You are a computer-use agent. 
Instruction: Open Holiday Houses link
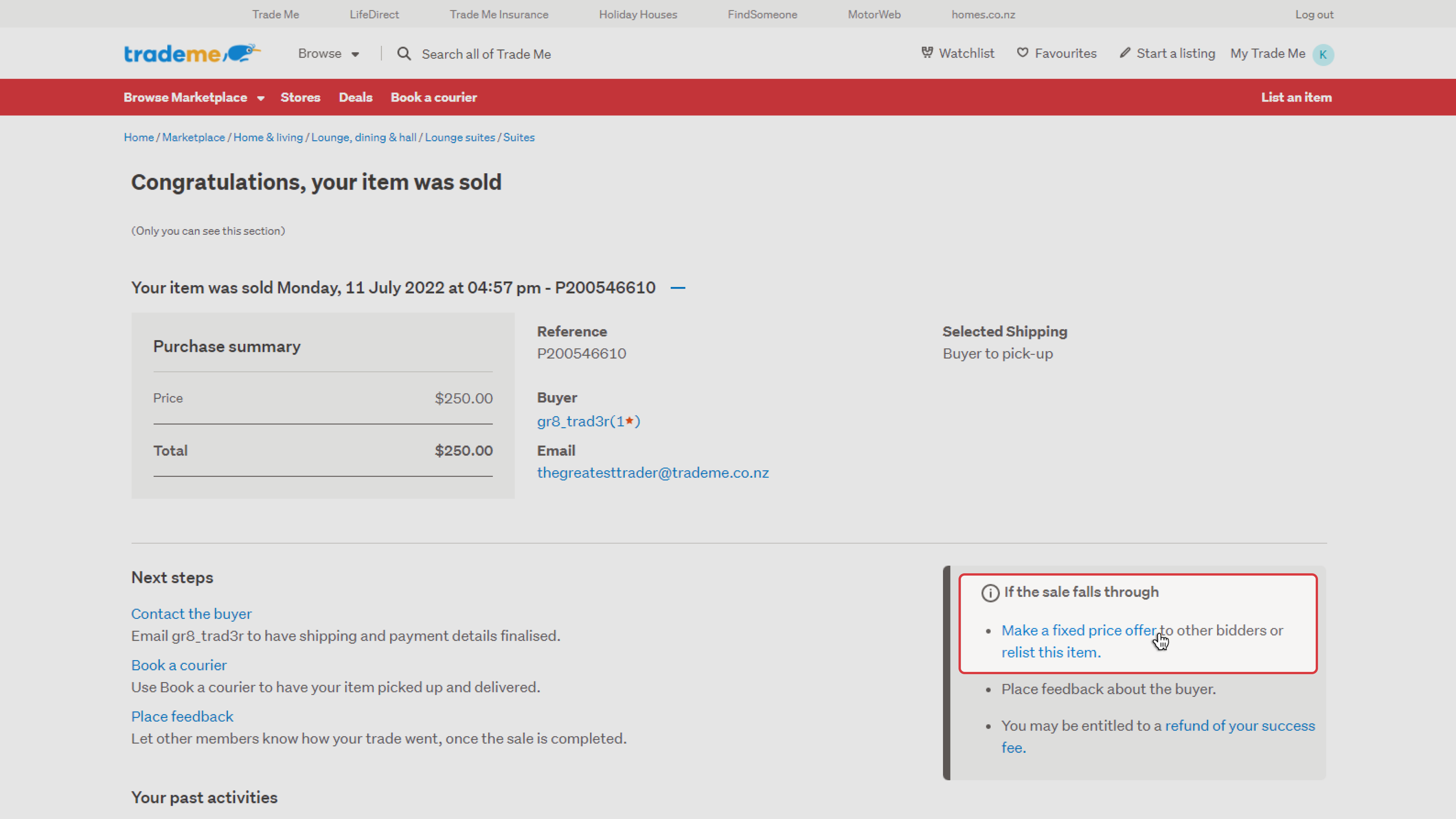637,14
